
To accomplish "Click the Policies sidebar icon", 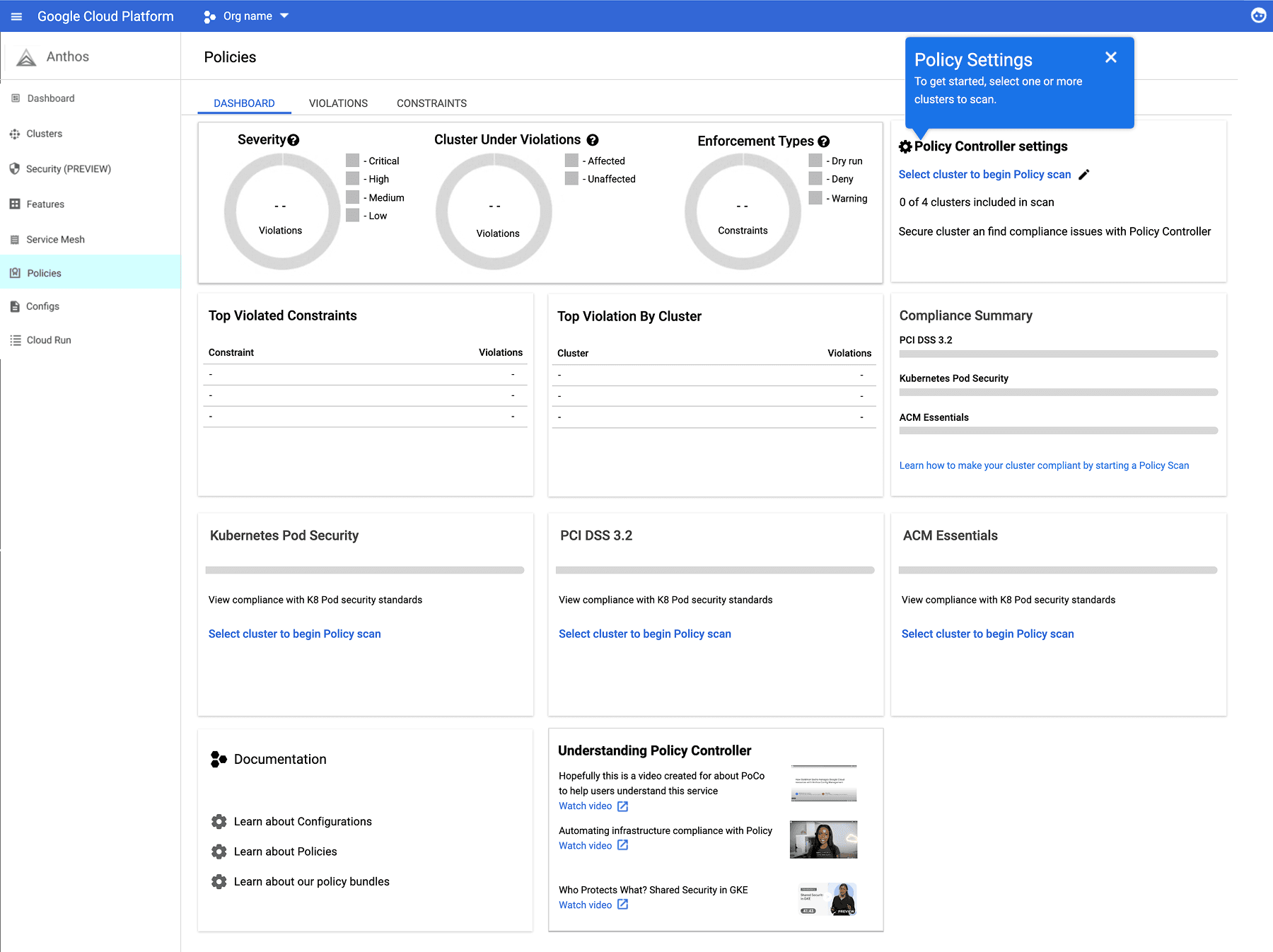I will (15, 272).
